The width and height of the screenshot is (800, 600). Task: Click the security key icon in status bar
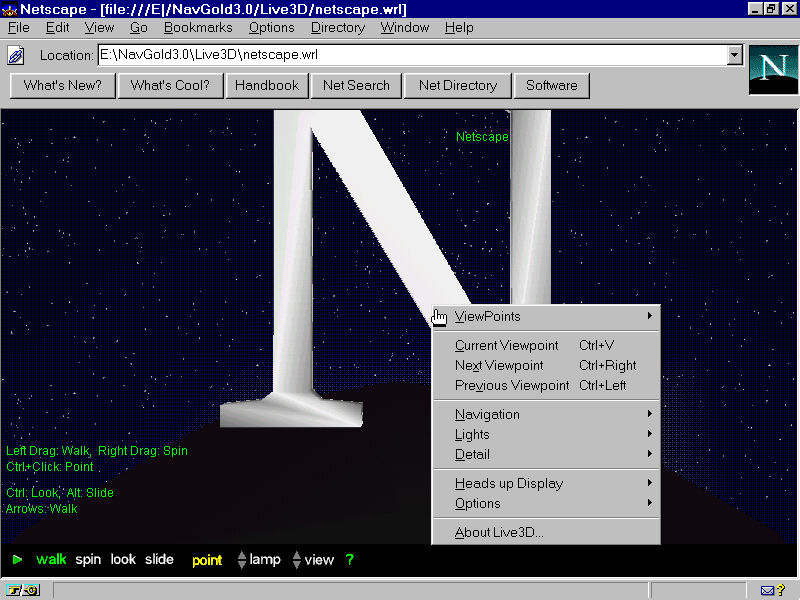(x=22, y=591)
